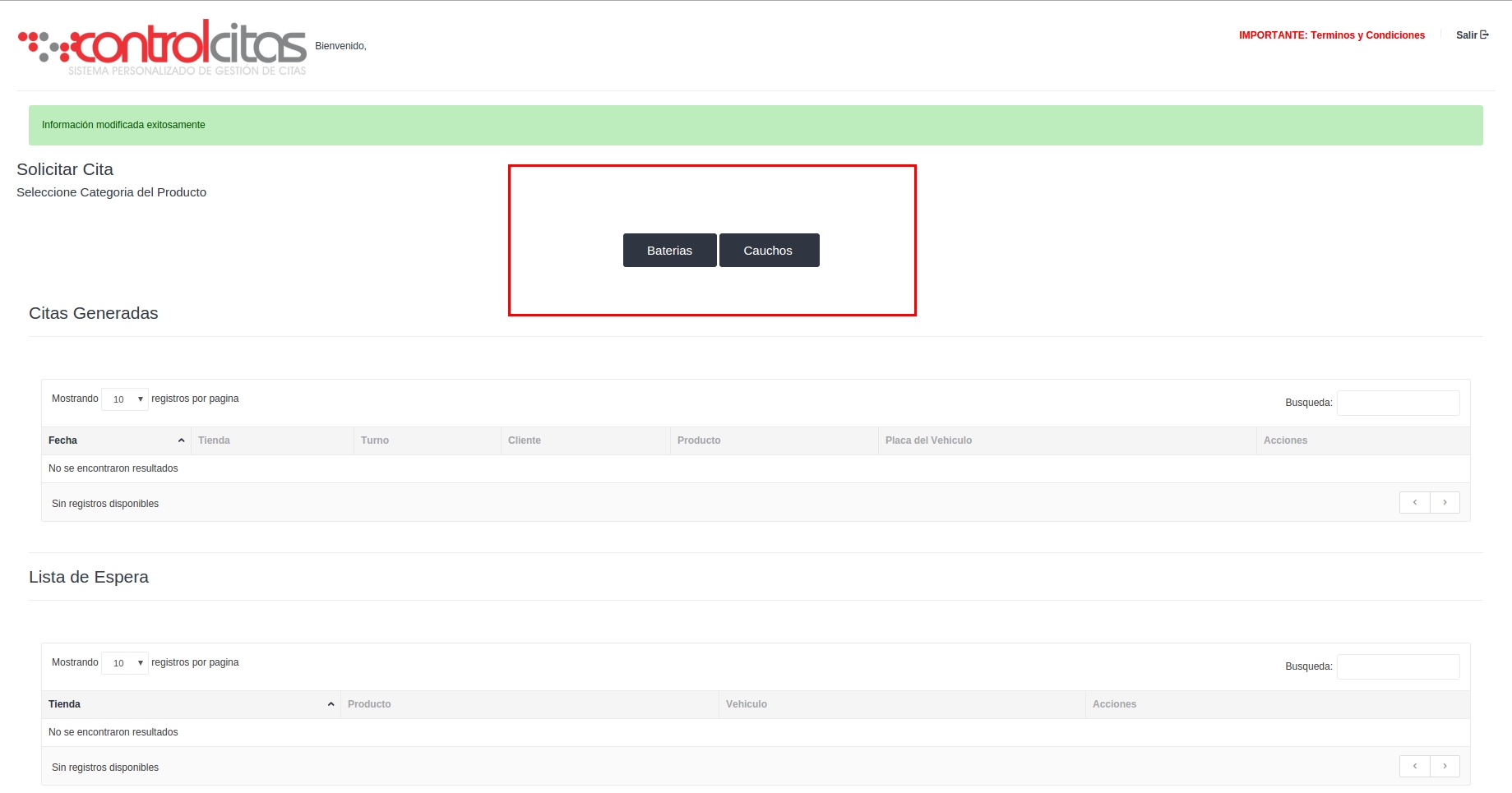1512x793 pixels.
Task: Sort Citas Generadas by Tienda column
Action: [x=272, y=440]
